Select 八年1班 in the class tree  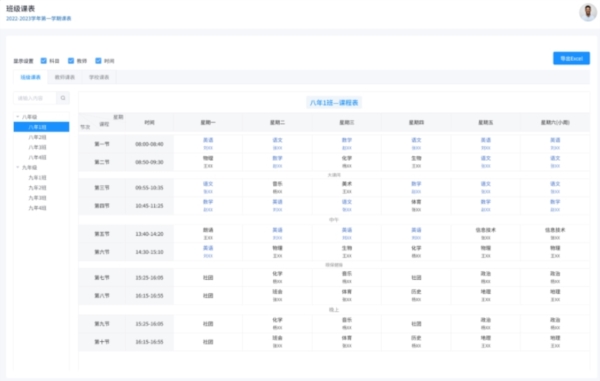tap(41, 127)
